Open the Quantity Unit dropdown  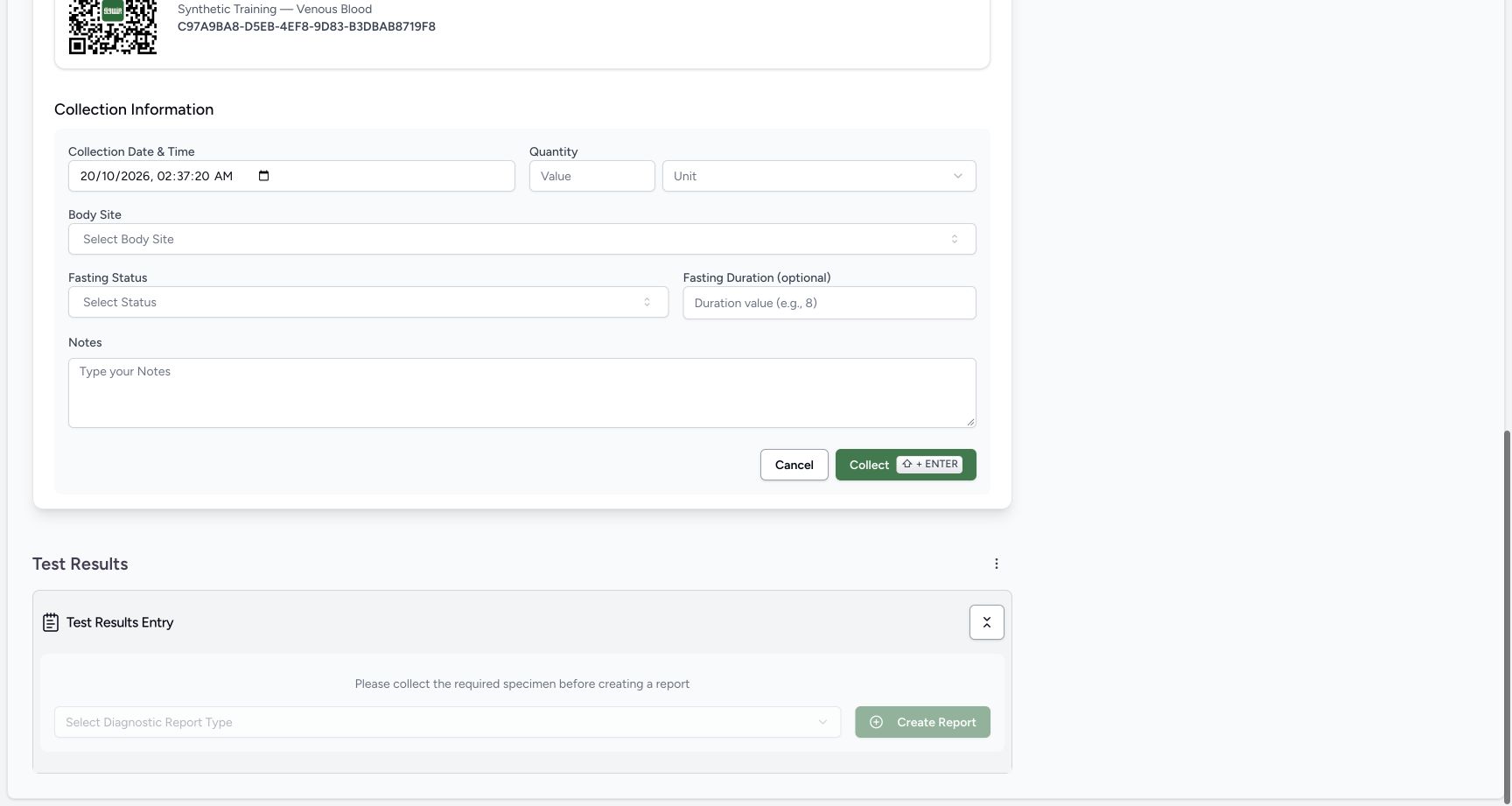(819, 176)
